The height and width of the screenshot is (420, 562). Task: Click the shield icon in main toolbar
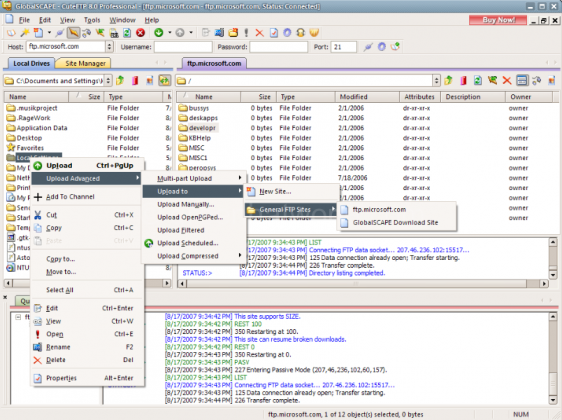tap(314, 33)
